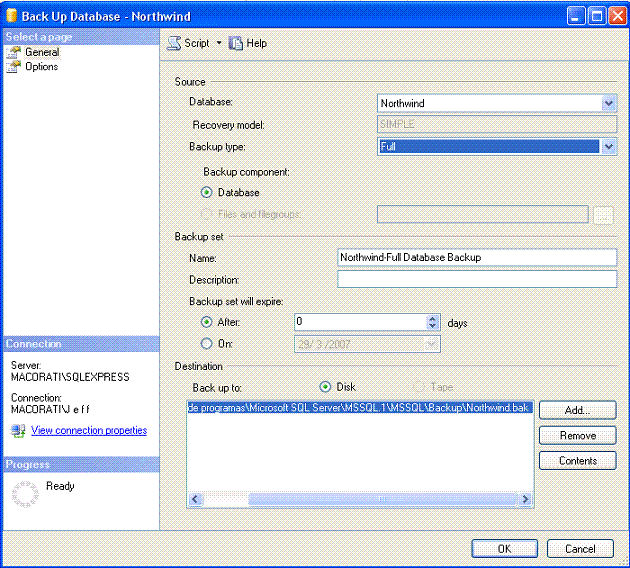Viewport: 630px width, 568px height.
Task: Click the Help toolbar label
Action: (x=256, y=43)
